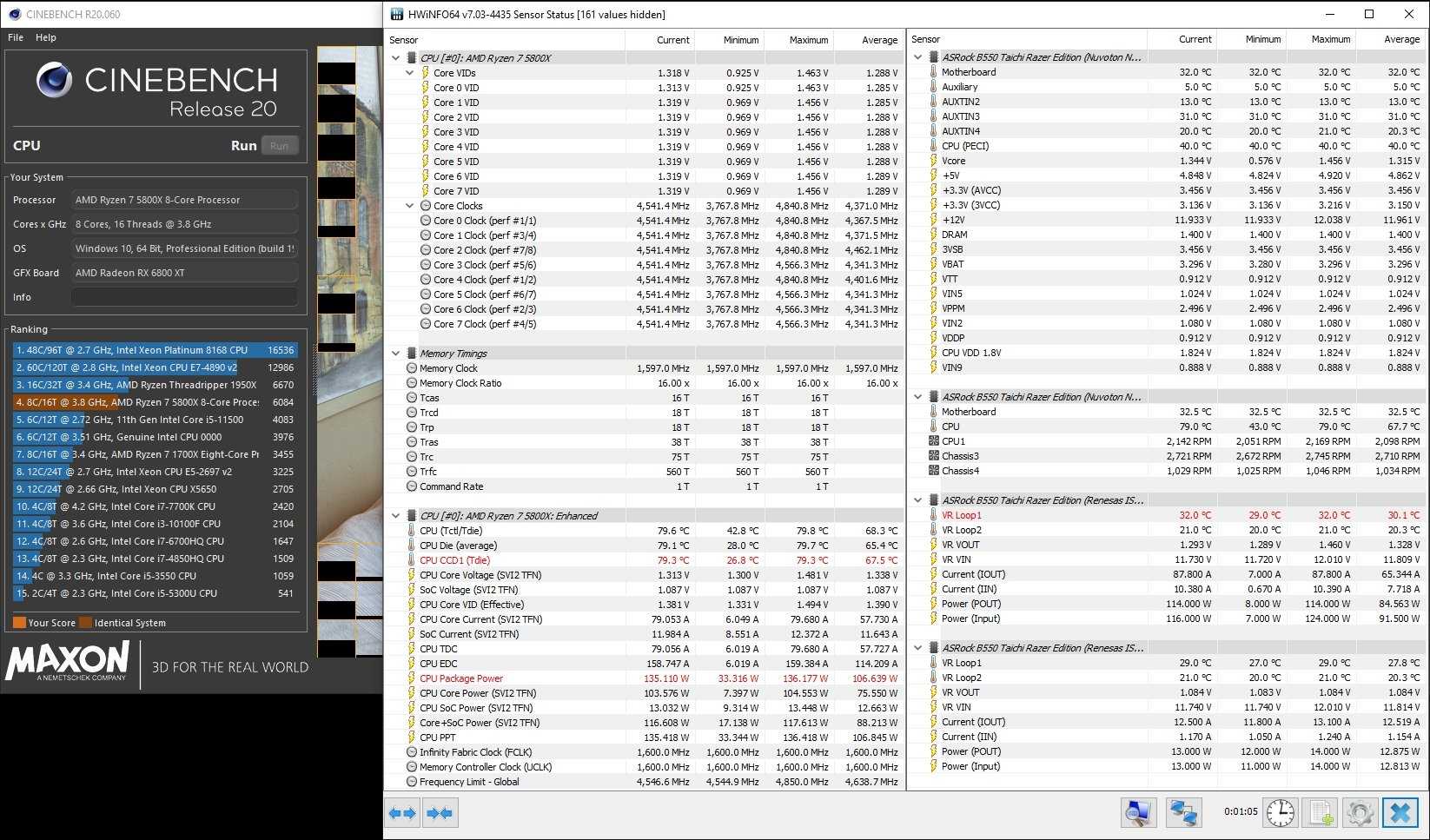Viewport: 1430px width, 840px height.
Task: Select the CPU Package Power sensor row
Action: 461,678
